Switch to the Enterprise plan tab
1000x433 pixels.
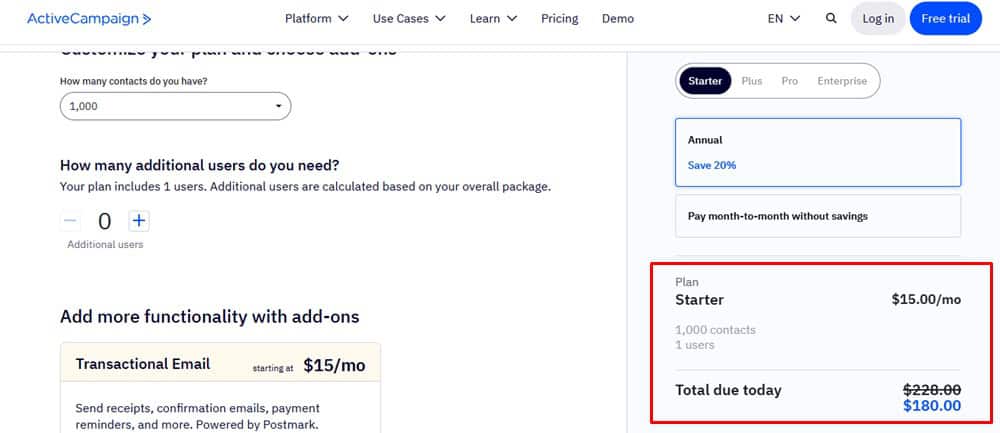[x=842, y=81]
